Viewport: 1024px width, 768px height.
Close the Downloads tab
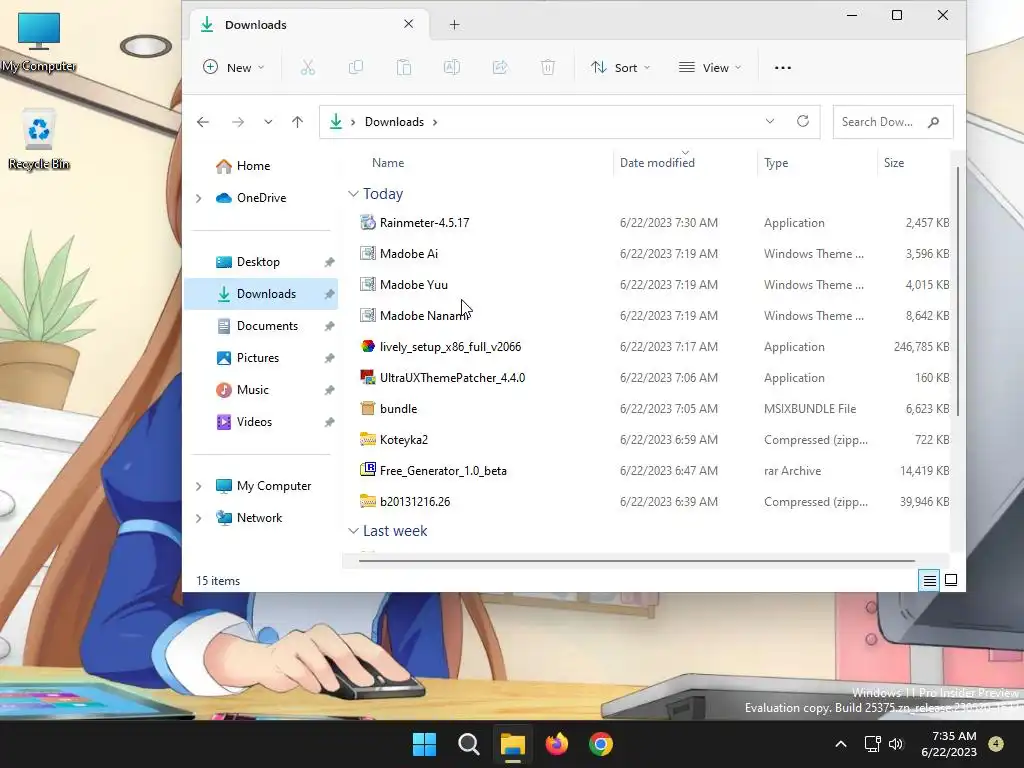pyautogui.click(x=409, y=24)
